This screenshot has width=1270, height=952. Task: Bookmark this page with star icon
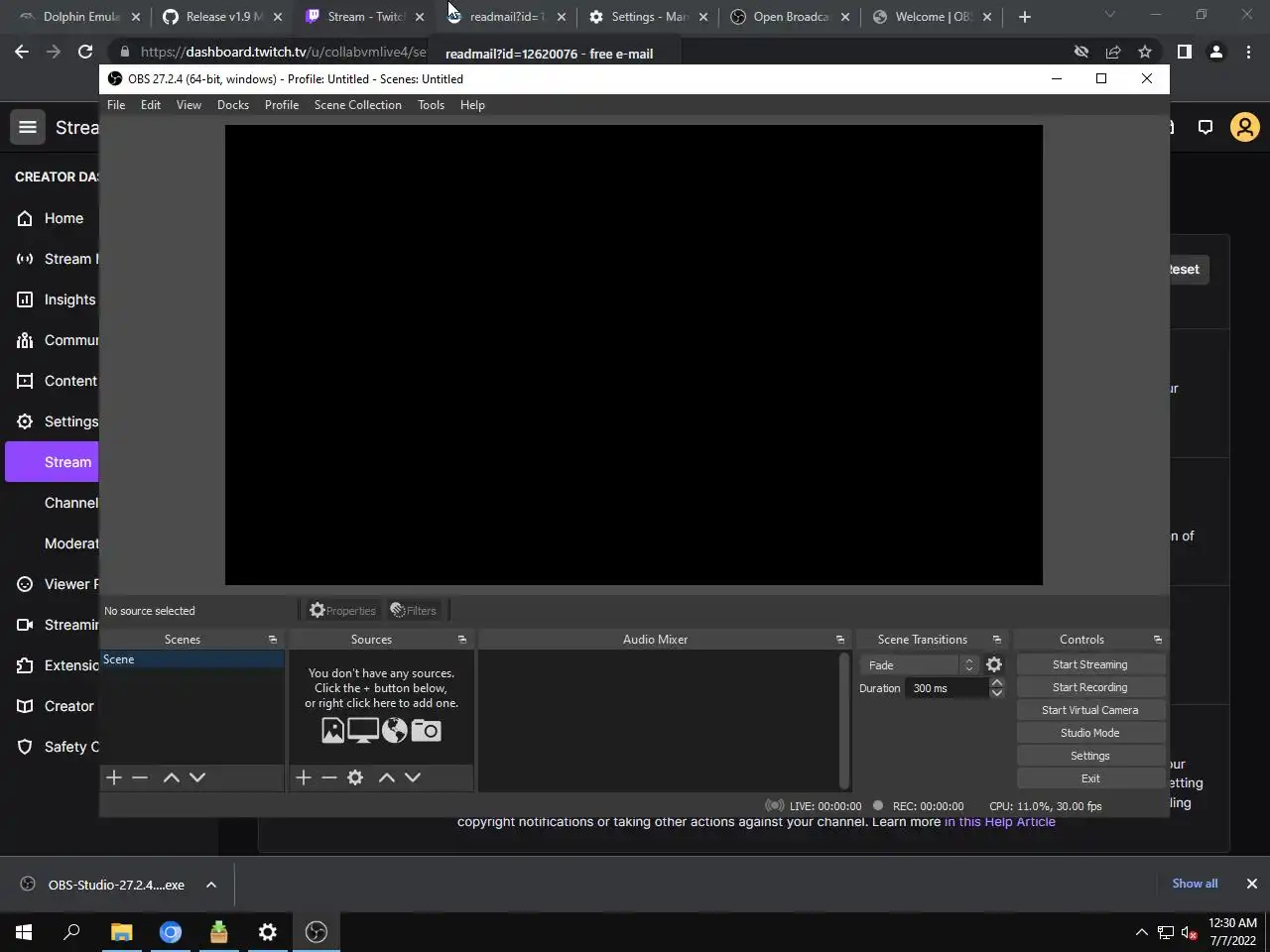(1145, 52)
